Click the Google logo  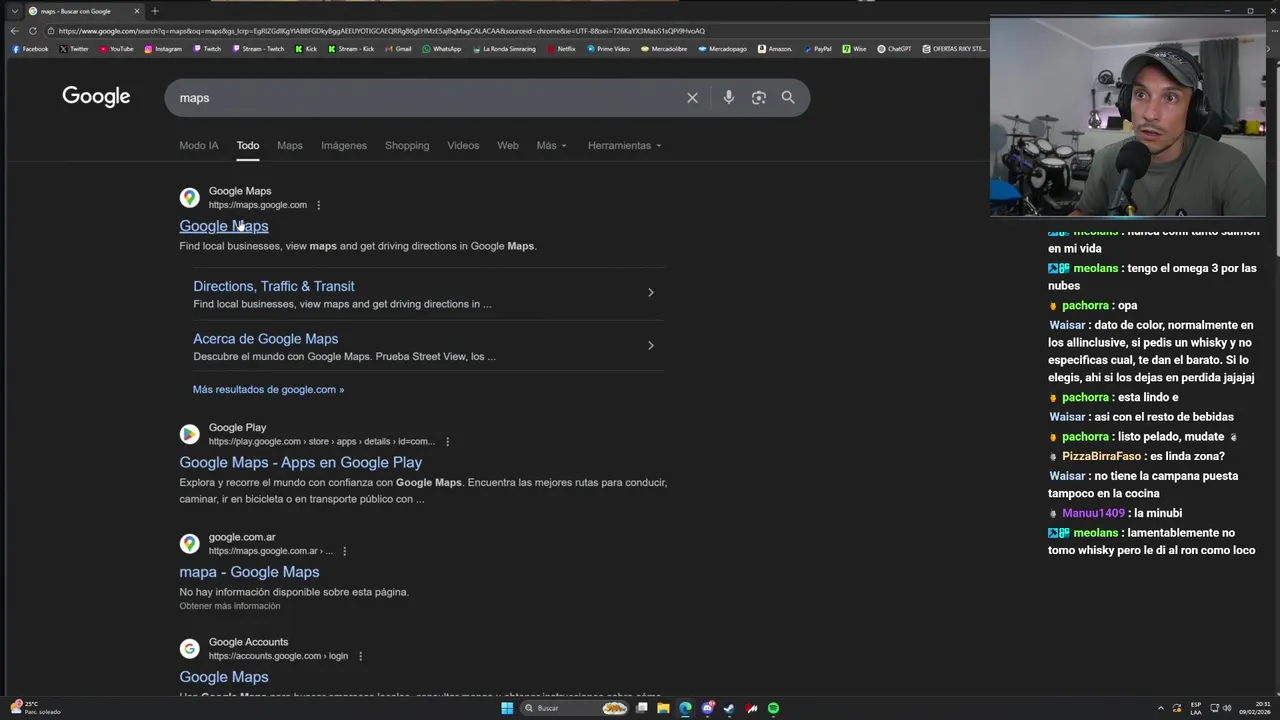(96, 96)
